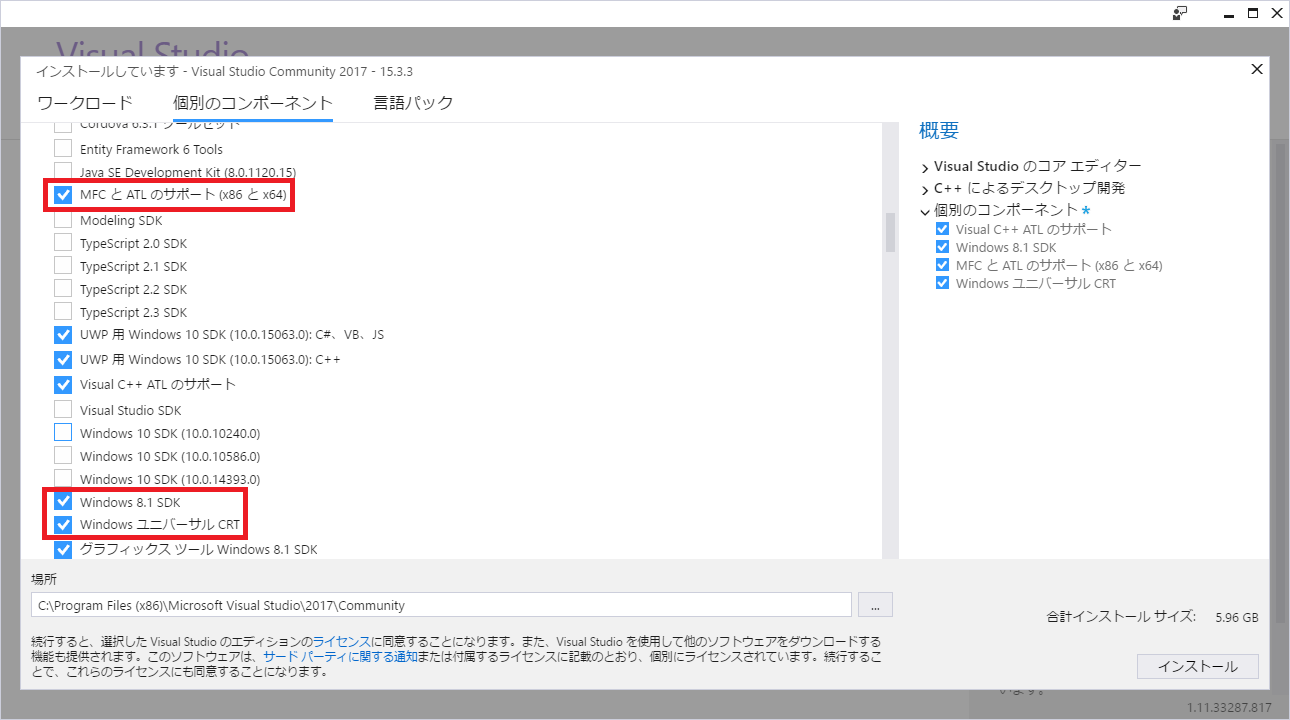This screenshot has height=720, width=1290.
Task: Browse for location with the ... button
Action: pyautogui.click(x=875, y=605)
